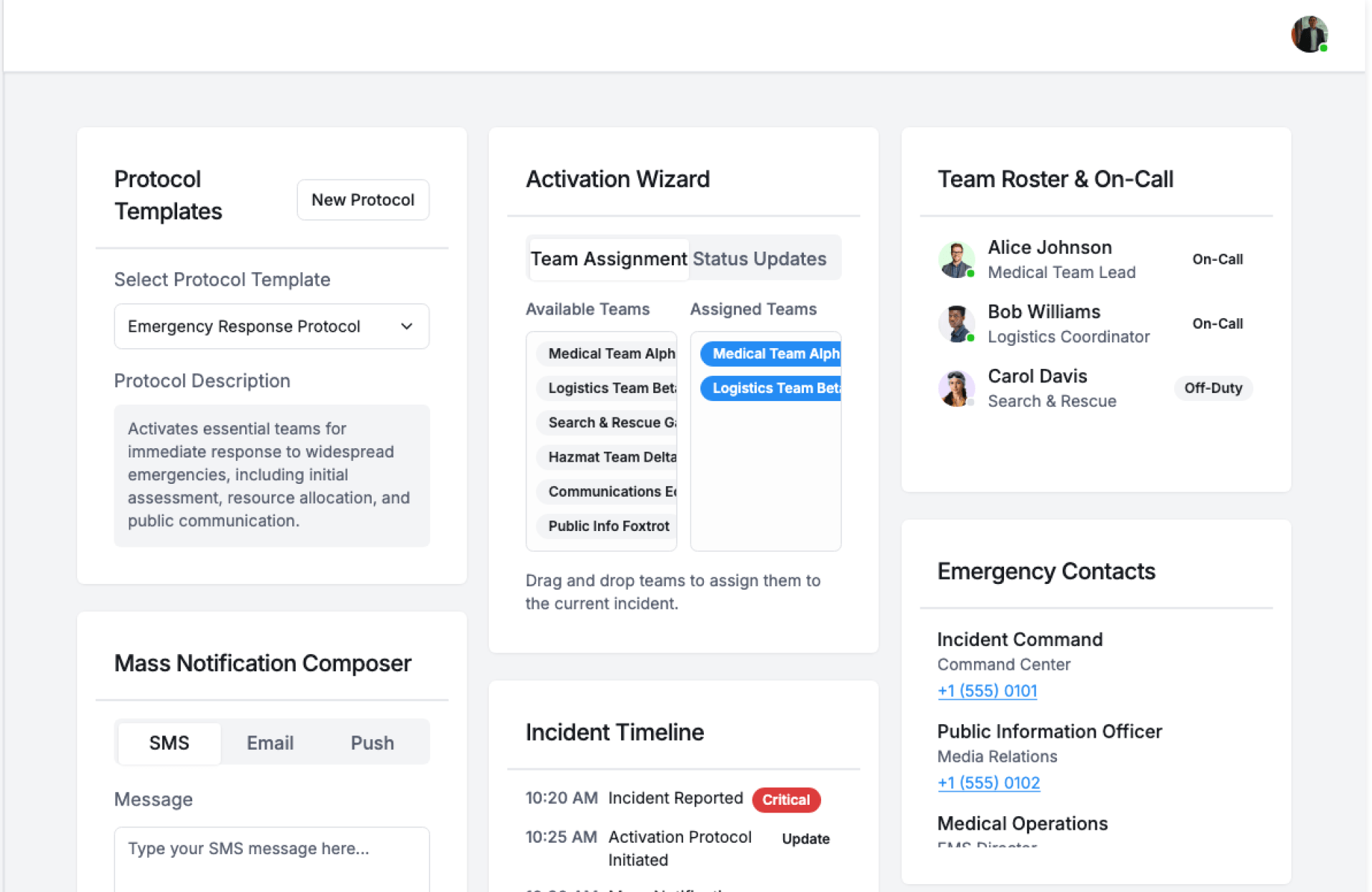Open the protocol template dropdown chevron
The width and height of the screenshot is (1372, 892).
[407, 327]
